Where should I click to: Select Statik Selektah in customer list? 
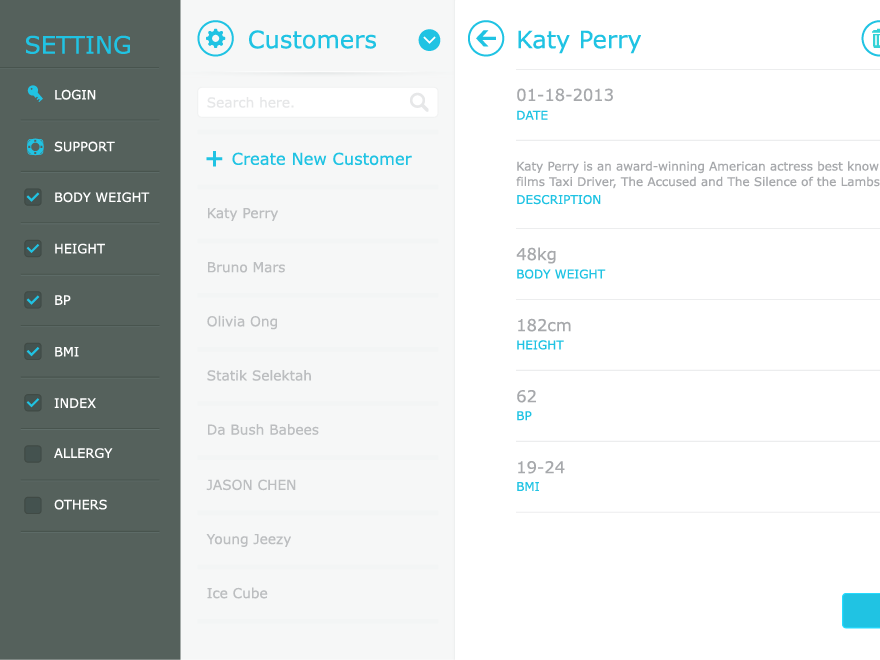318,375
